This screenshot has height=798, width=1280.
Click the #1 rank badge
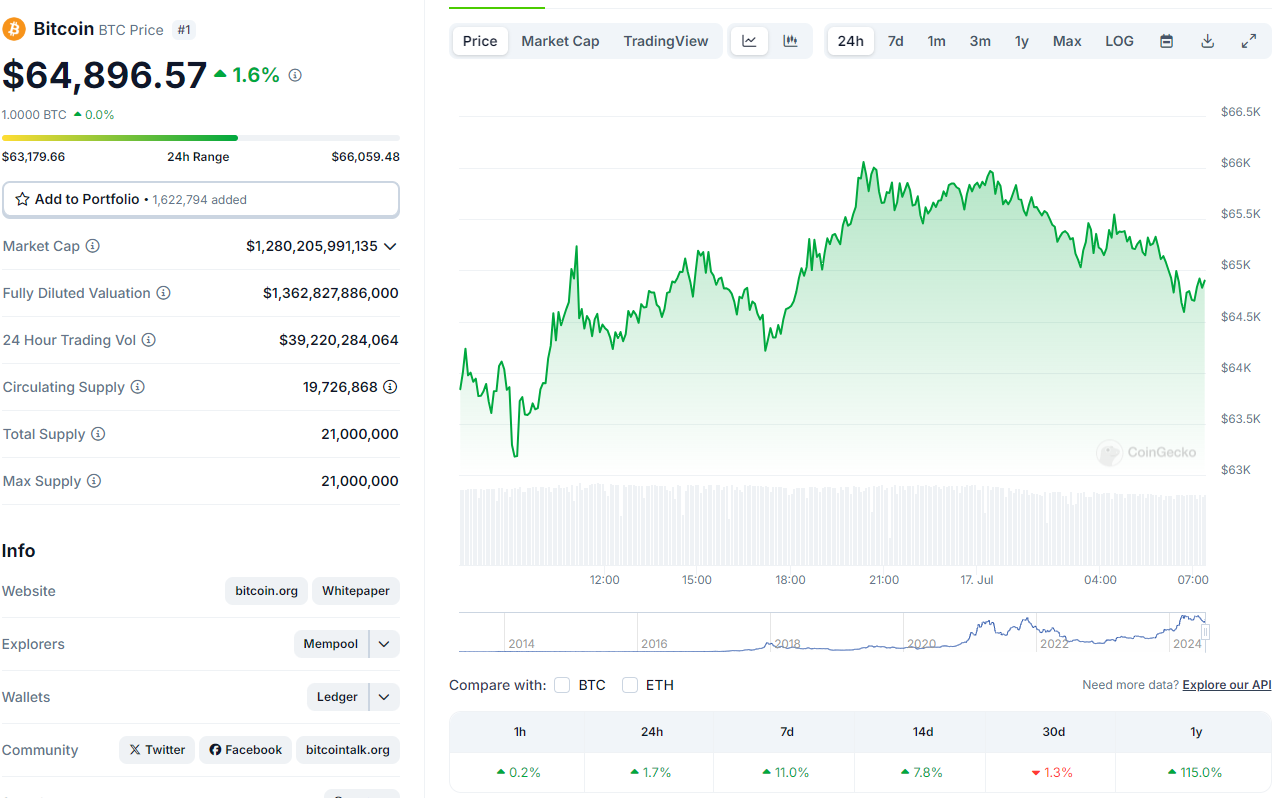[184, 30]
